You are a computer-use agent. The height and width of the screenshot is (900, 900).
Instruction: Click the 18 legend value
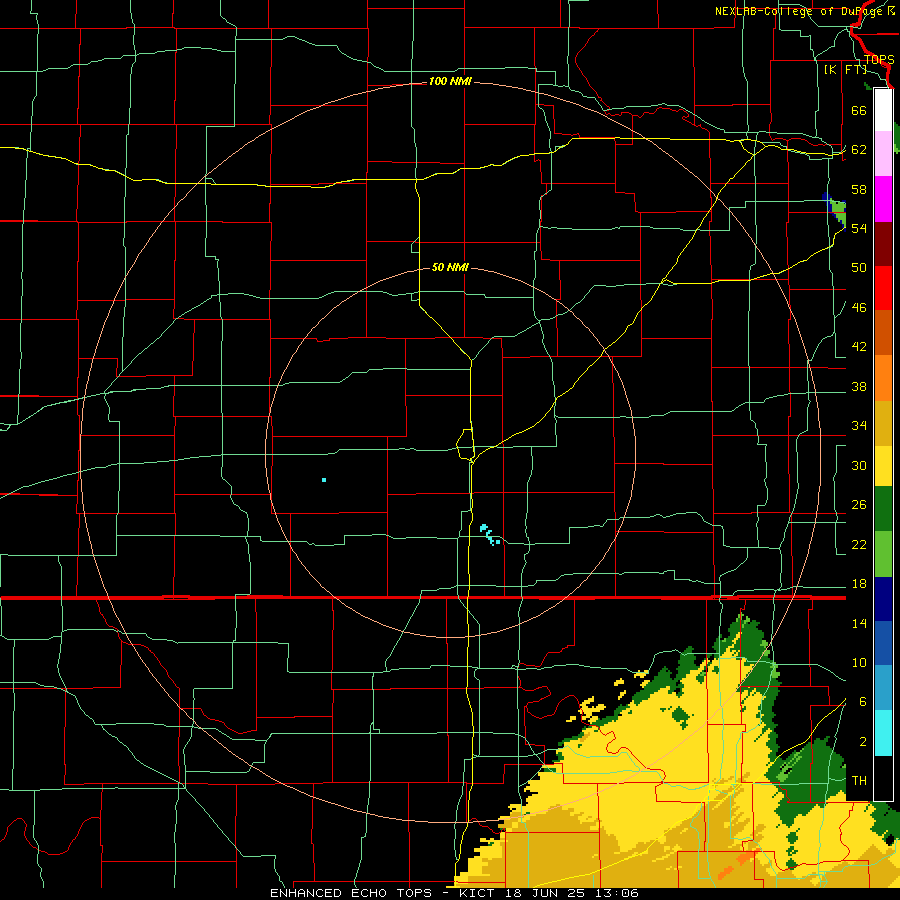859,584
